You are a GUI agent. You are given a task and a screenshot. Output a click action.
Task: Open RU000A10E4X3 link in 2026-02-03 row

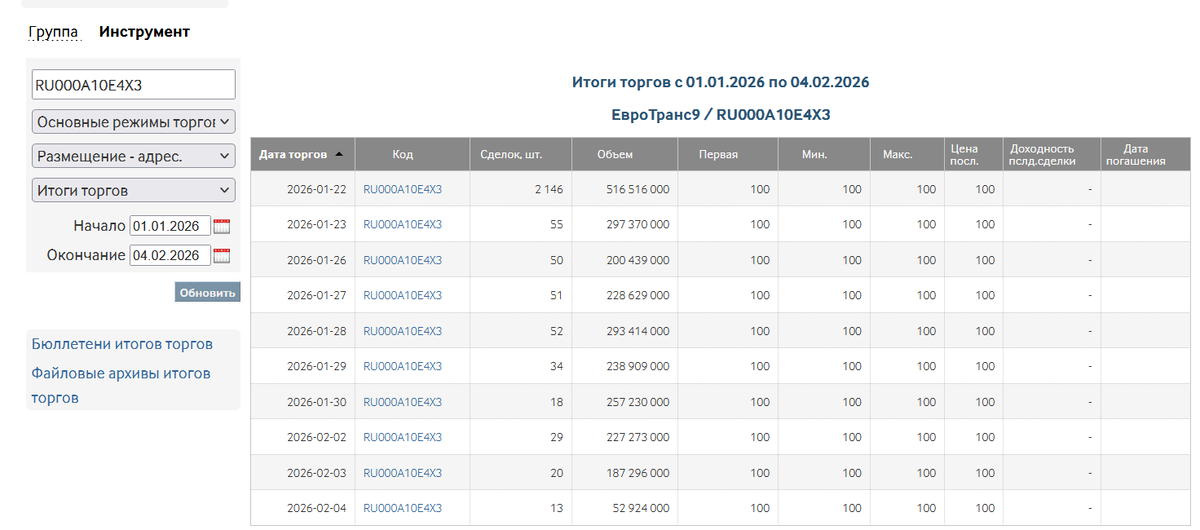coord(402,473)
